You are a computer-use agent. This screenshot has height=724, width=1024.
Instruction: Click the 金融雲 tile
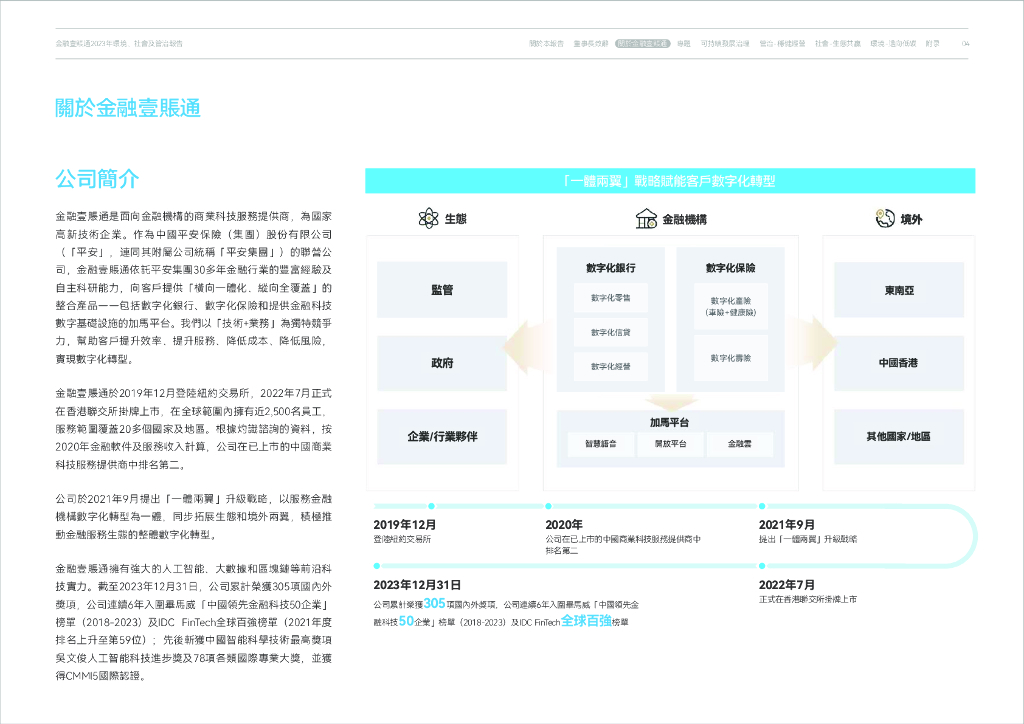(x=740, y=444)
